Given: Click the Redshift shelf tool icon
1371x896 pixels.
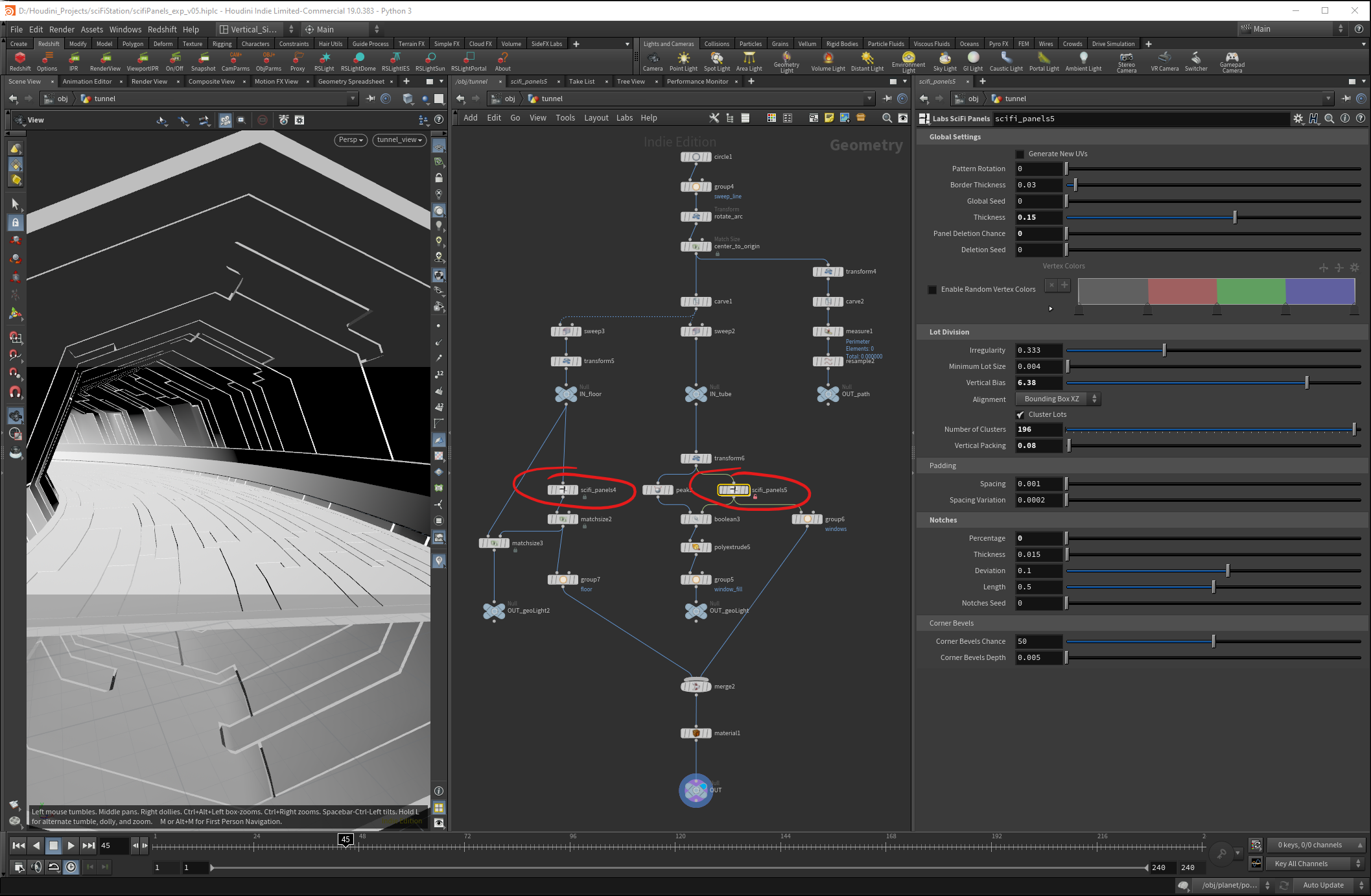Looking at the screenshot, I should coord(19,61).
